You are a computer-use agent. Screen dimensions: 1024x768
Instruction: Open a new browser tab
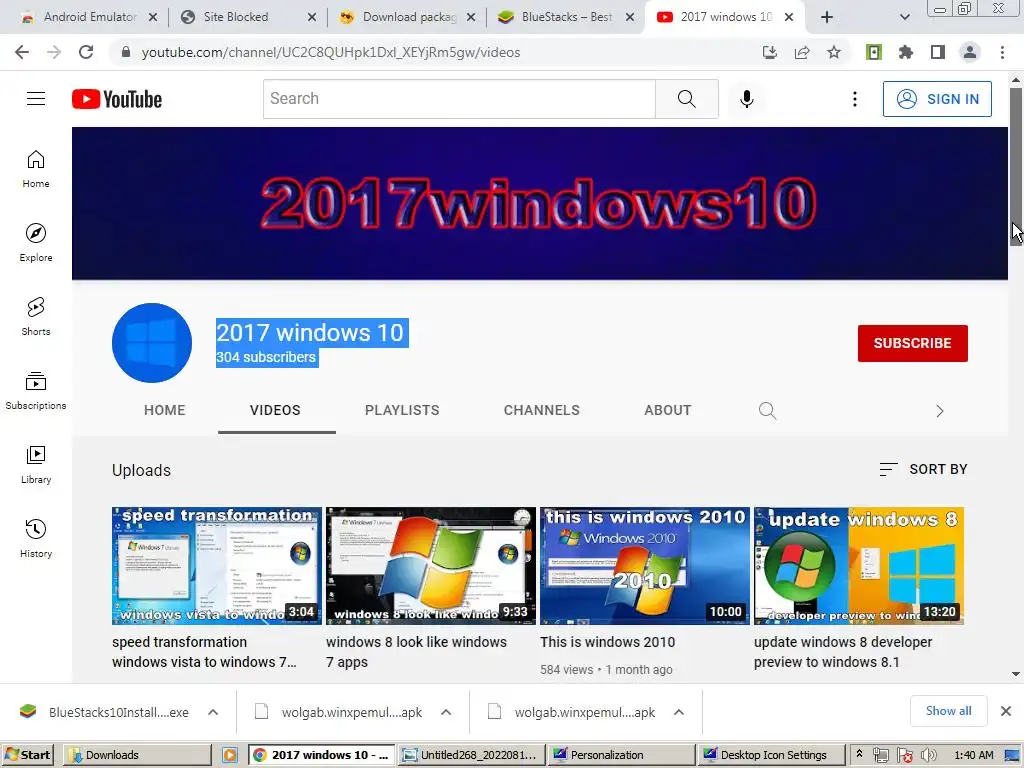coord(827,17)
